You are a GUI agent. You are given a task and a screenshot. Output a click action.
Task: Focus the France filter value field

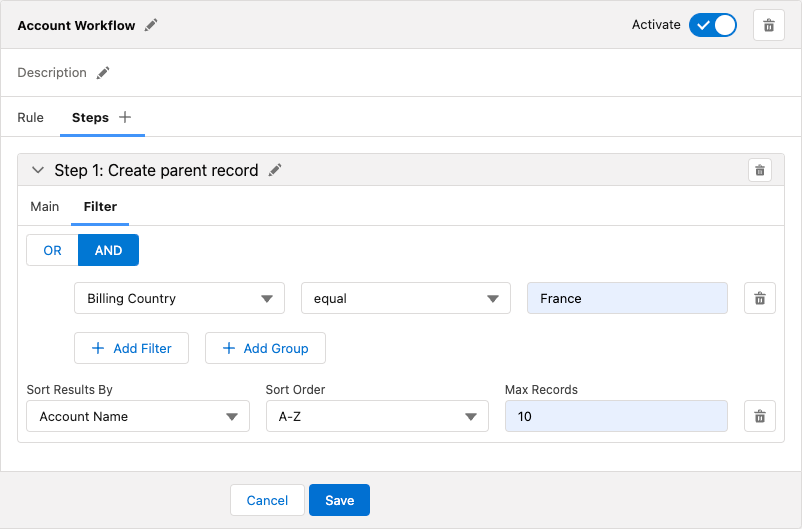[x=628, y=298]
